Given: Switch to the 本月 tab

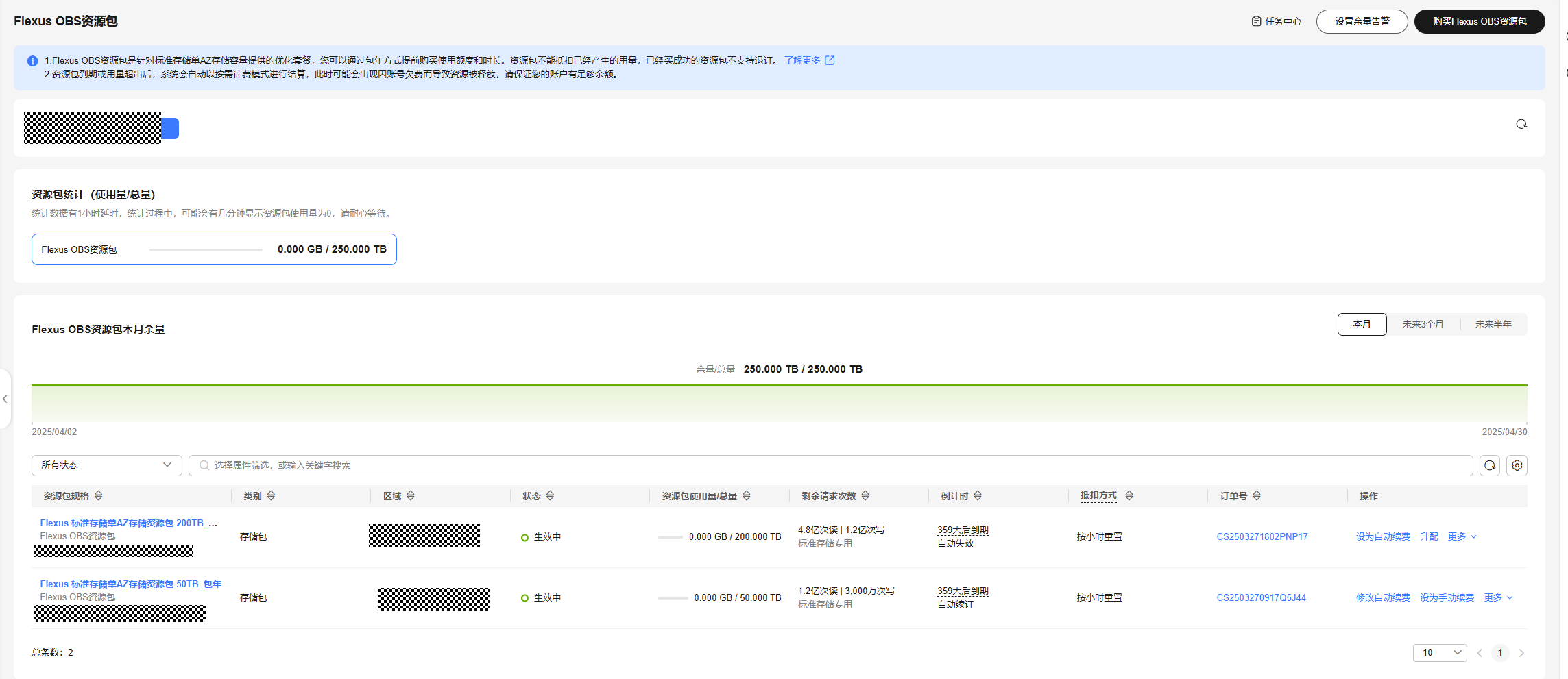Looking at the screenshot, I should (1362, 324).
